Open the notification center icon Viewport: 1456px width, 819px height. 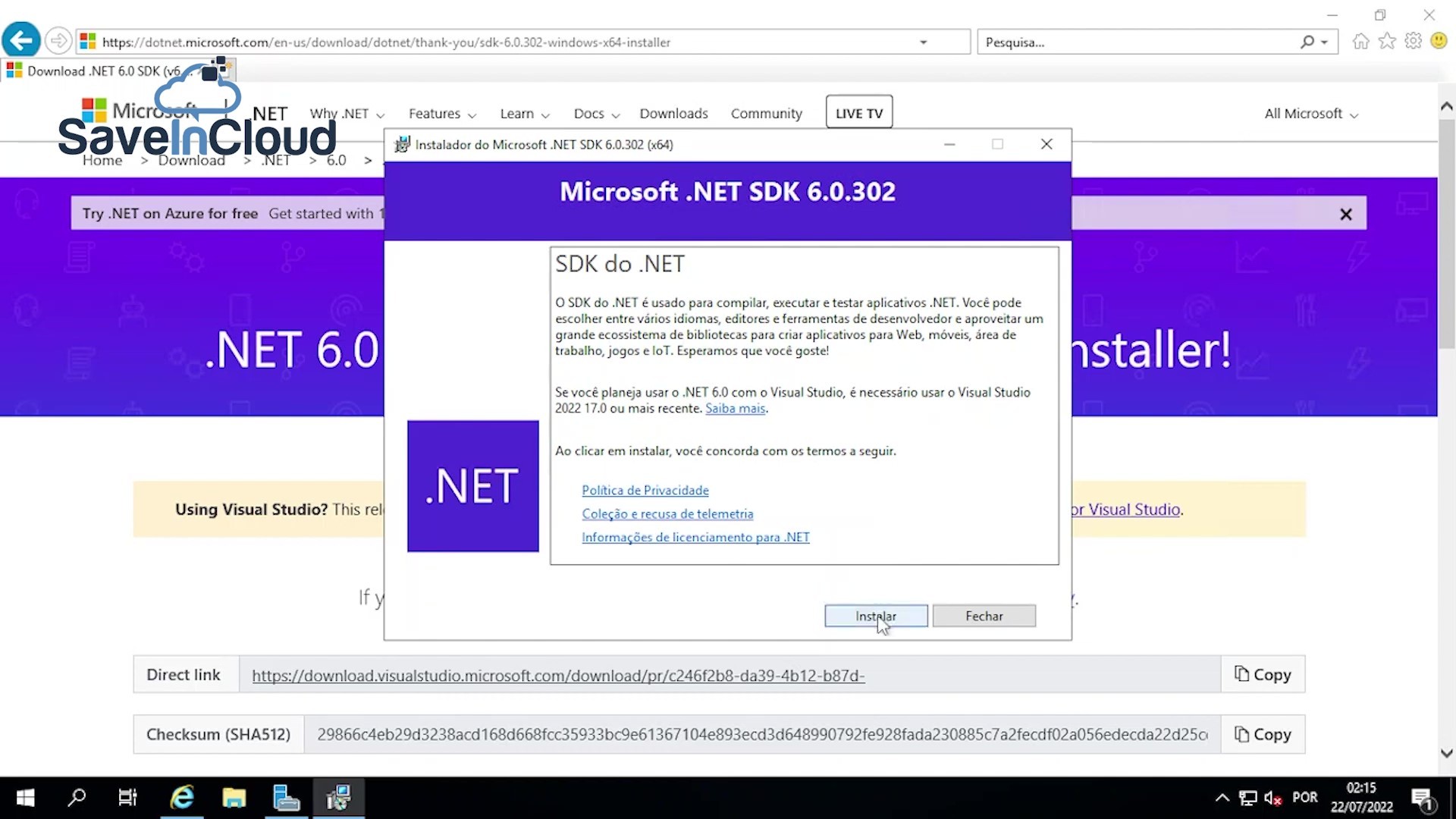1422,799
